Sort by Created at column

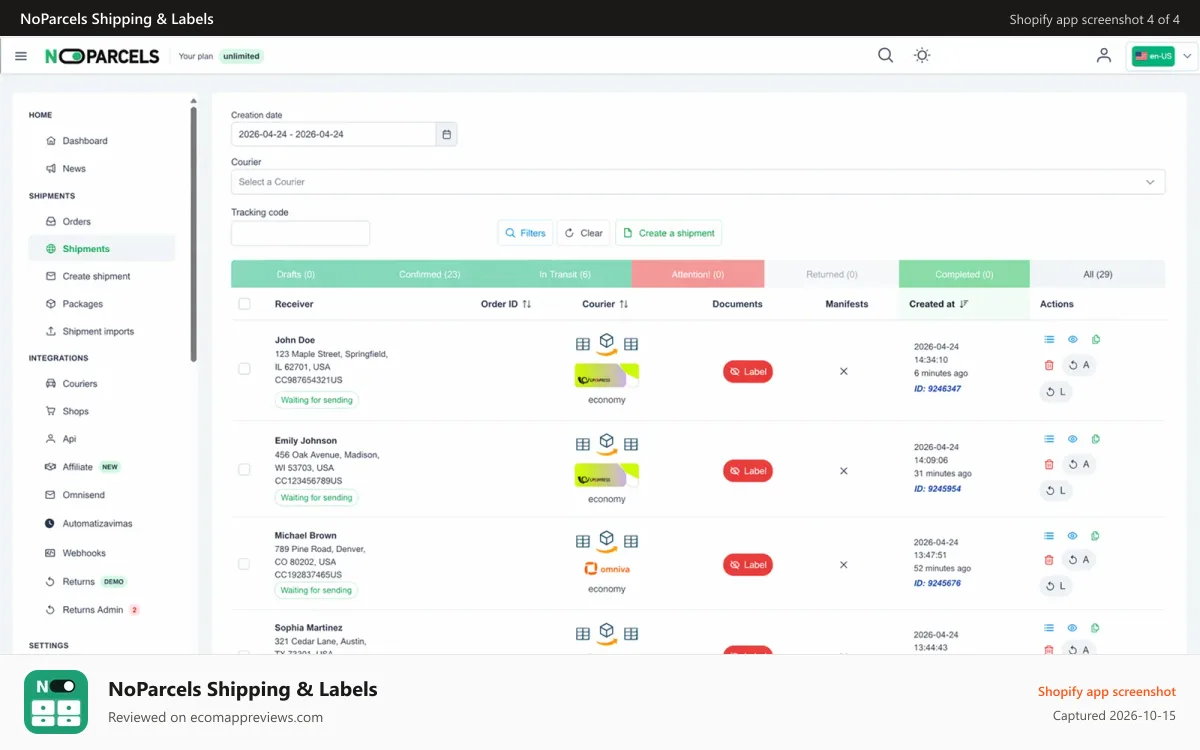point(939,304)
